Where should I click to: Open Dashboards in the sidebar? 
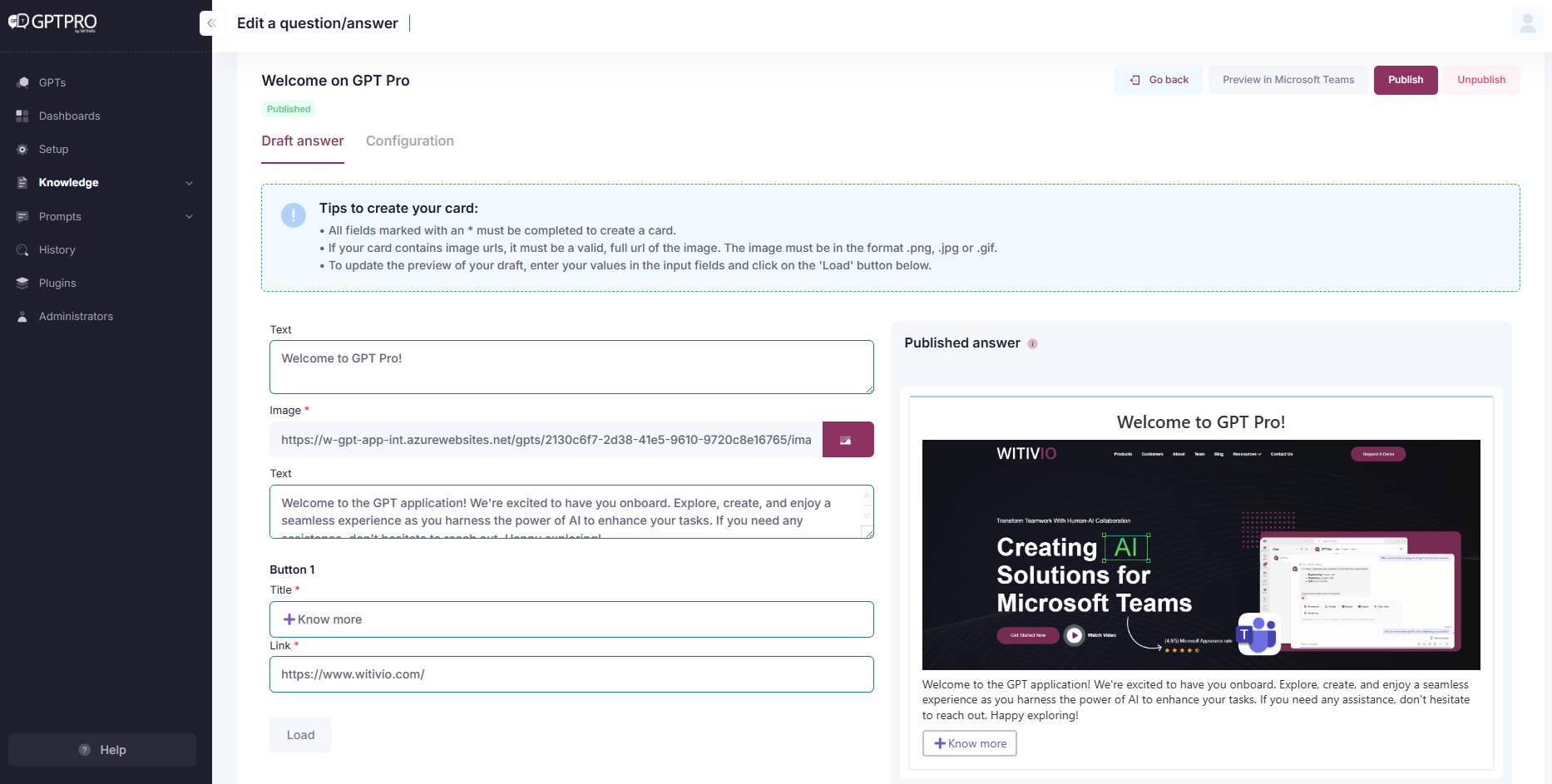coord(69,116)
